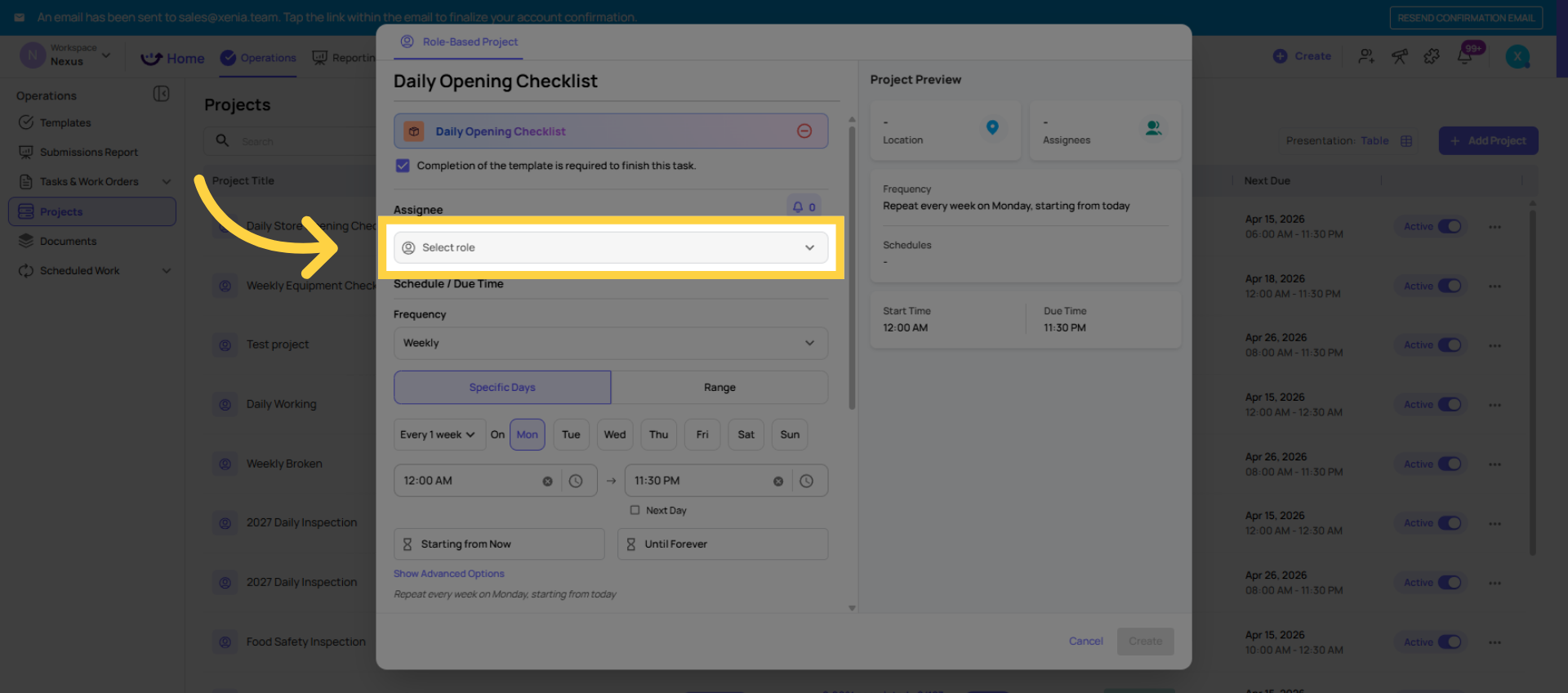Select the Role-Based Project tab
This screenshot has height=693, width=1568.
click(x=458, y=42)
